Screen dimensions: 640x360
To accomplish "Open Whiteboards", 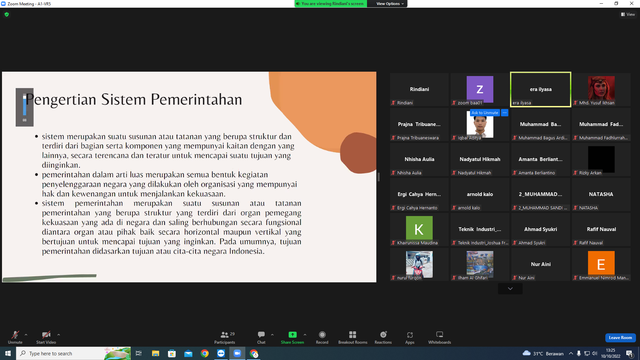I will click(440, 337).
